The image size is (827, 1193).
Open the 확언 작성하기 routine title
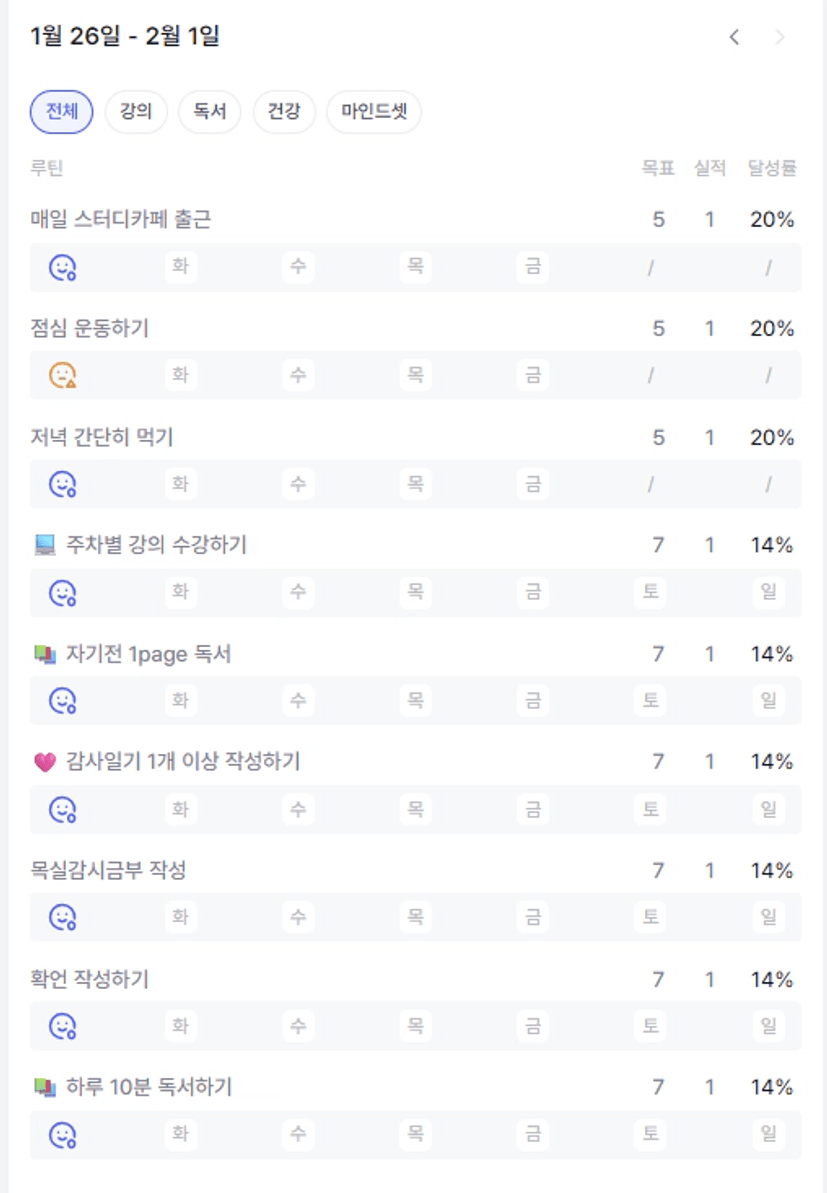tap(90, 979)
